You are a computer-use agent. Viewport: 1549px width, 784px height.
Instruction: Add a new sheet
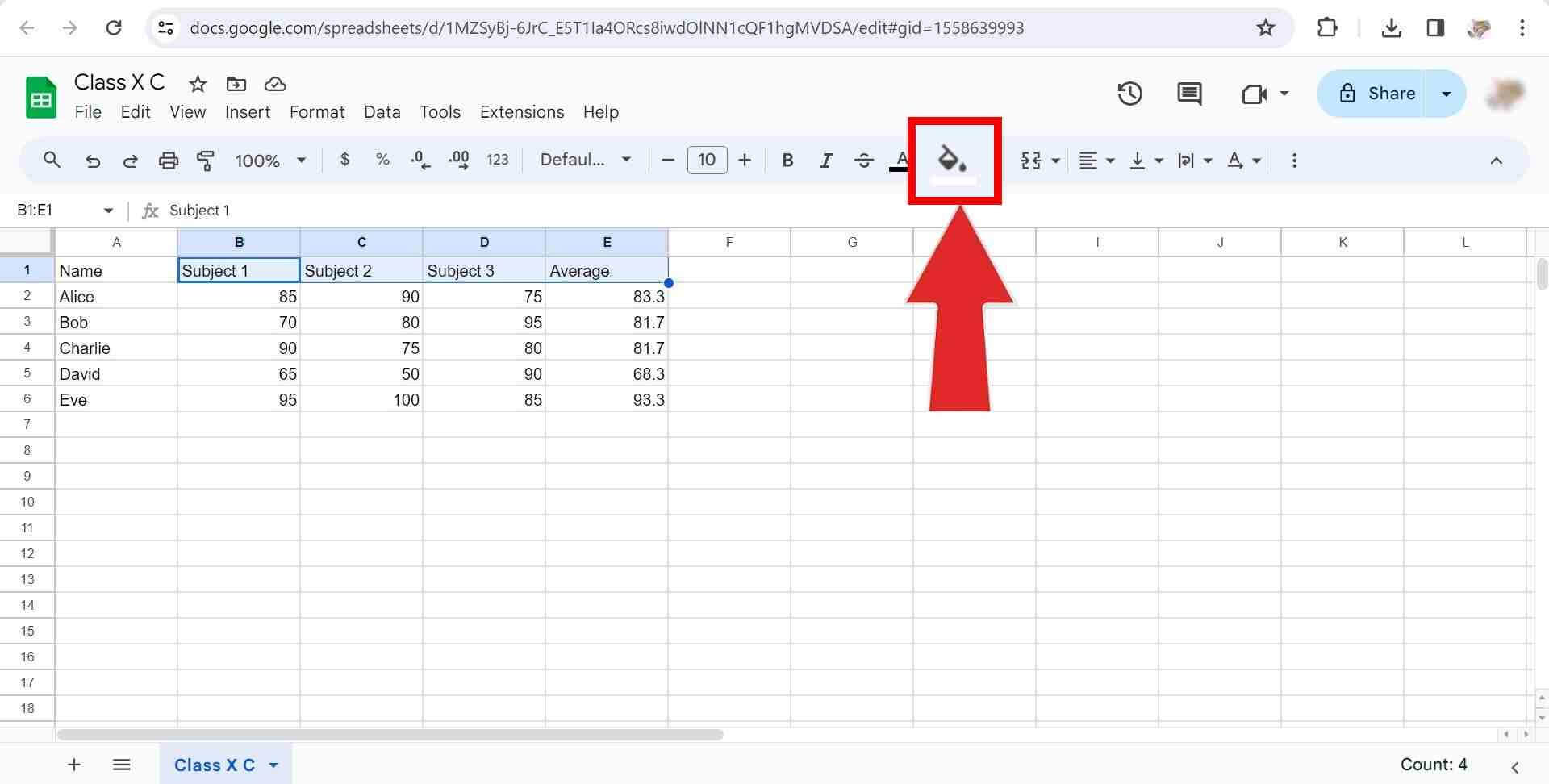pyautogui.click(x=74, y=764)
